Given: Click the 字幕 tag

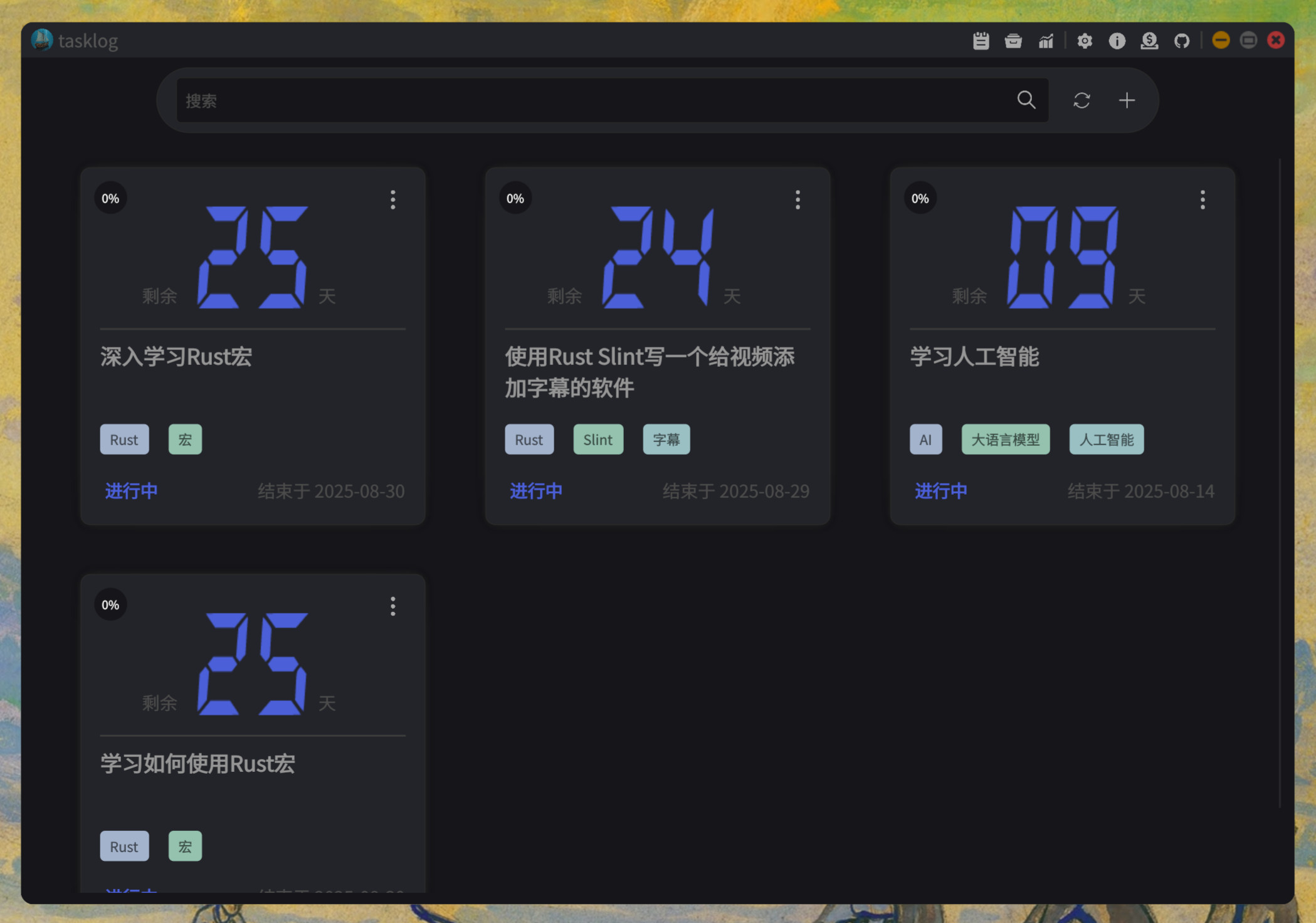Looking at the screenshot, I should pos(666,440).
